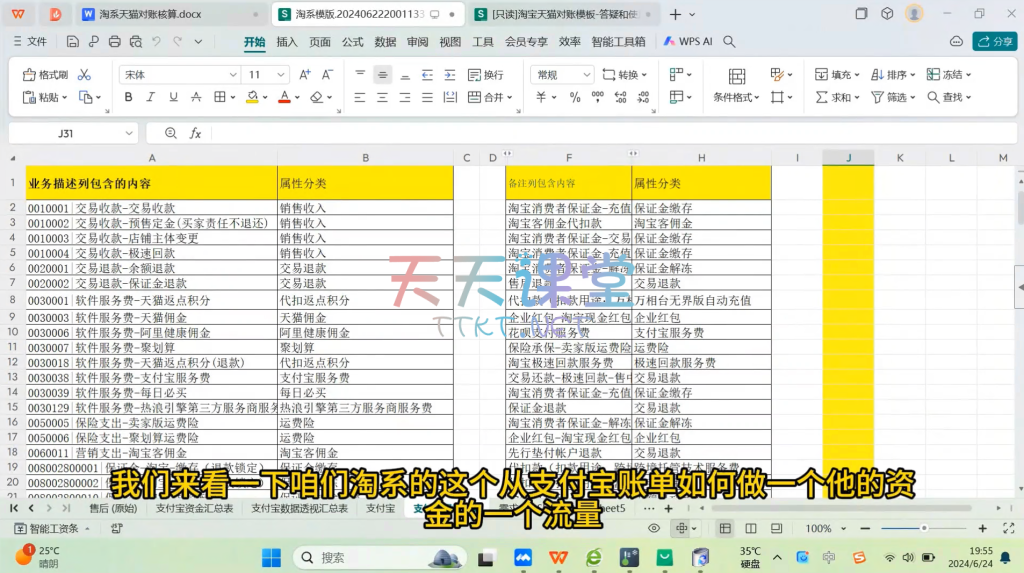The height and width of the screenshot is (573, 1024).
Task: Expand the font size dropdown showing 11
Action: click(266, 75)
